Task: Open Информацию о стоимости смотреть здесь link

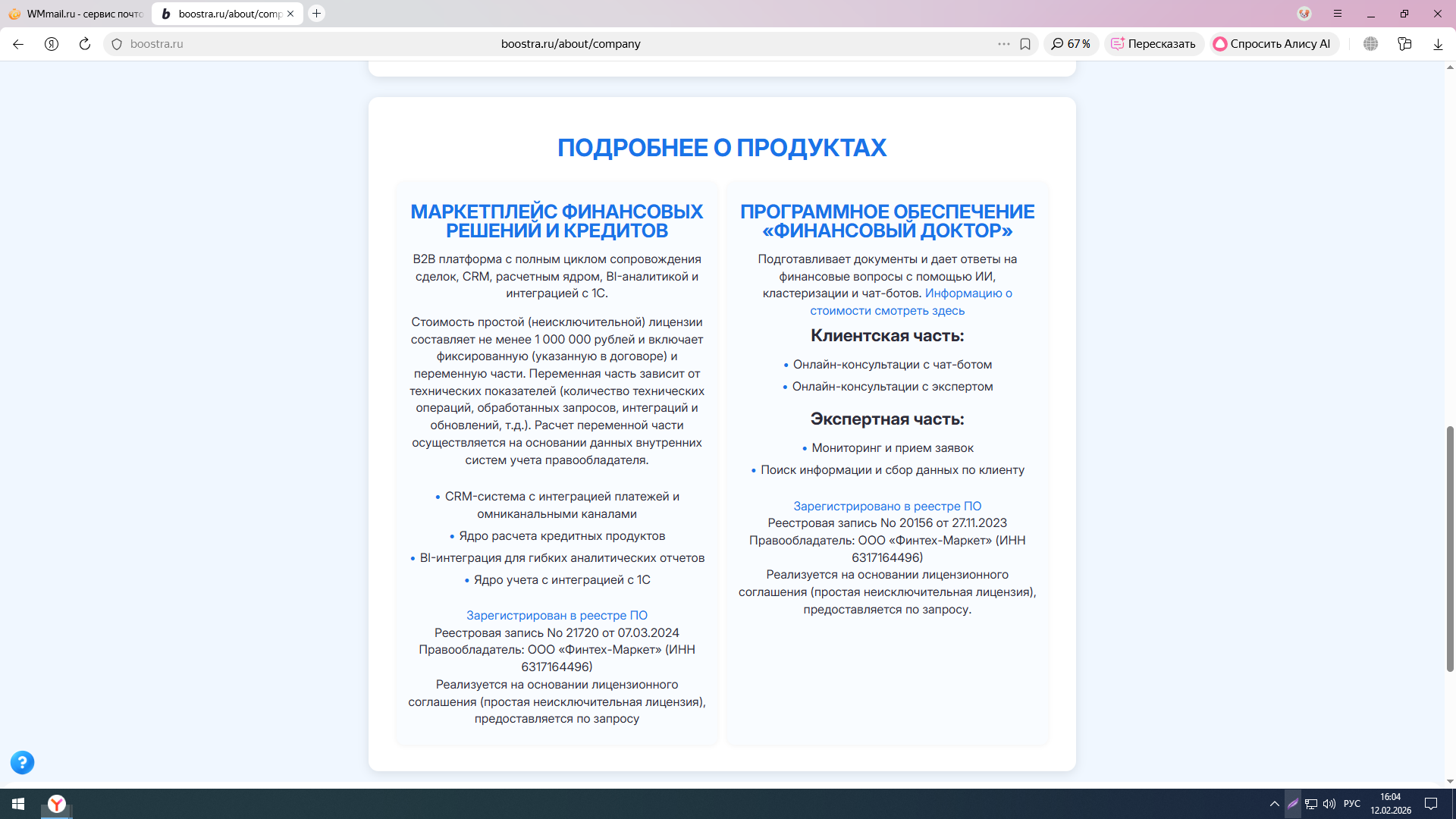Action: [x=910, y=302]
